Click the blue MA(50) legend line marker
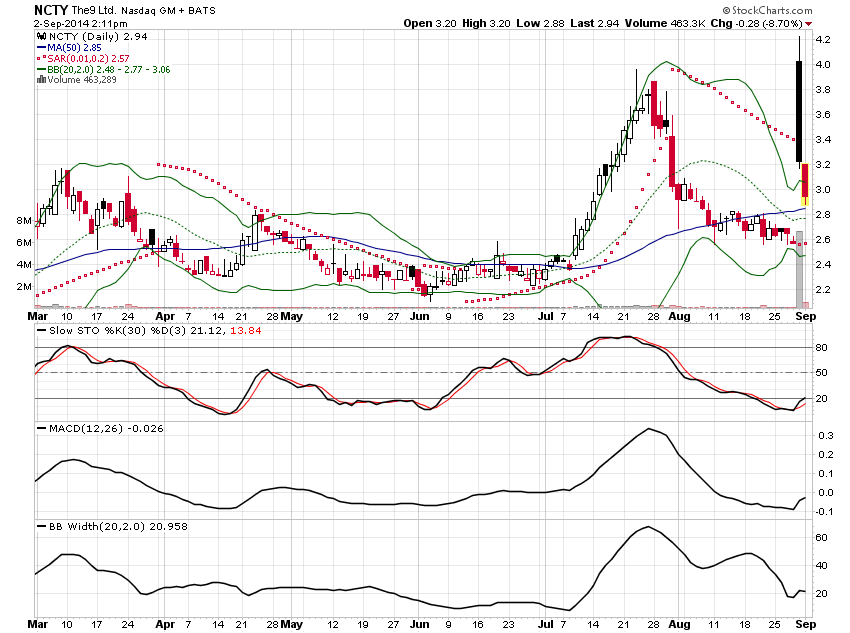The height and width of the screenshot is (633, 850). coord(41,48)
